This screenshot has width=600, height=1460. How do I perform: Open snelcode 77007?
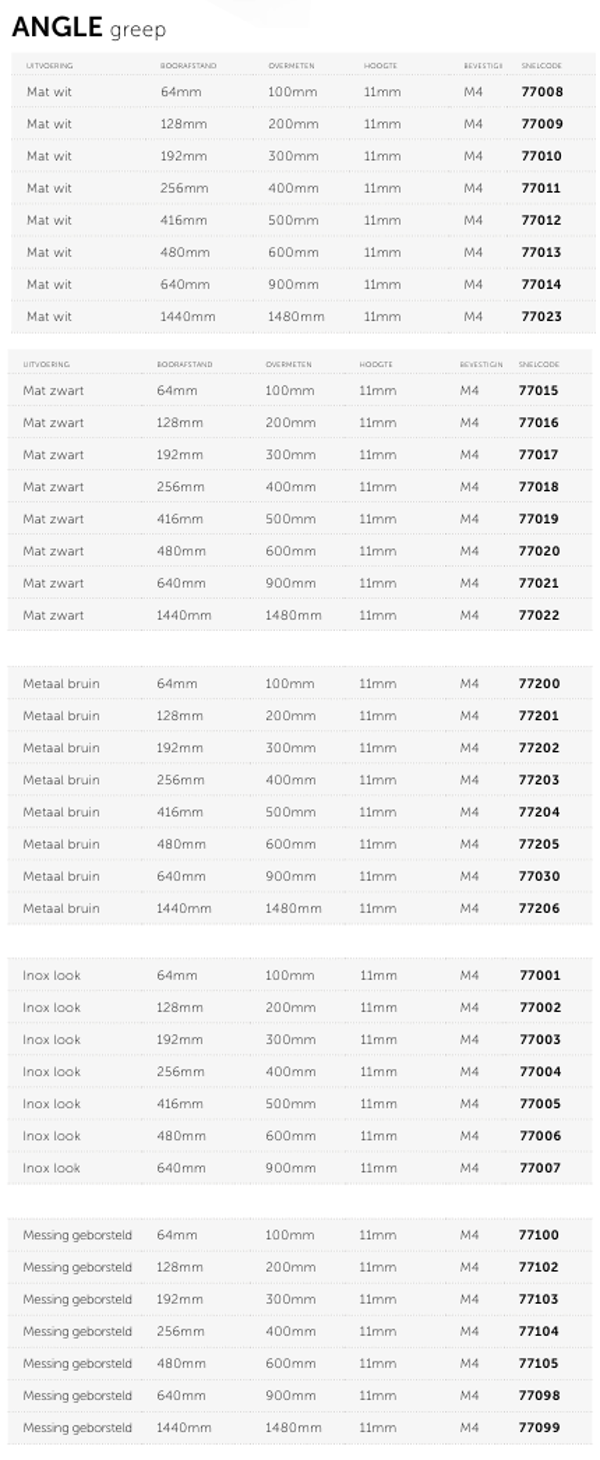[540, 1168]
